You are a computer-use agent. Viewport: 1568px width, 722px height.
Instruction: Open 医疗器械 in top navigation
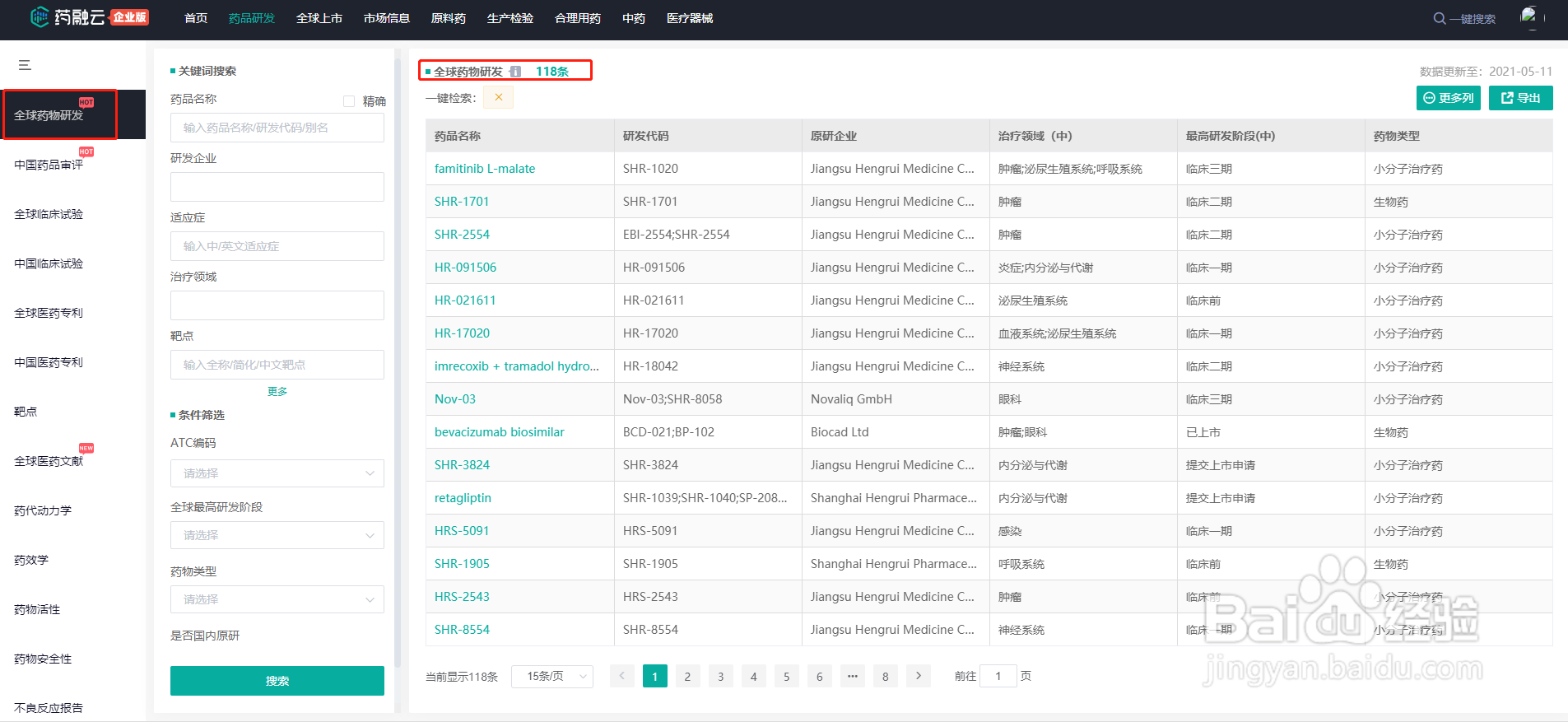[690, 18]
